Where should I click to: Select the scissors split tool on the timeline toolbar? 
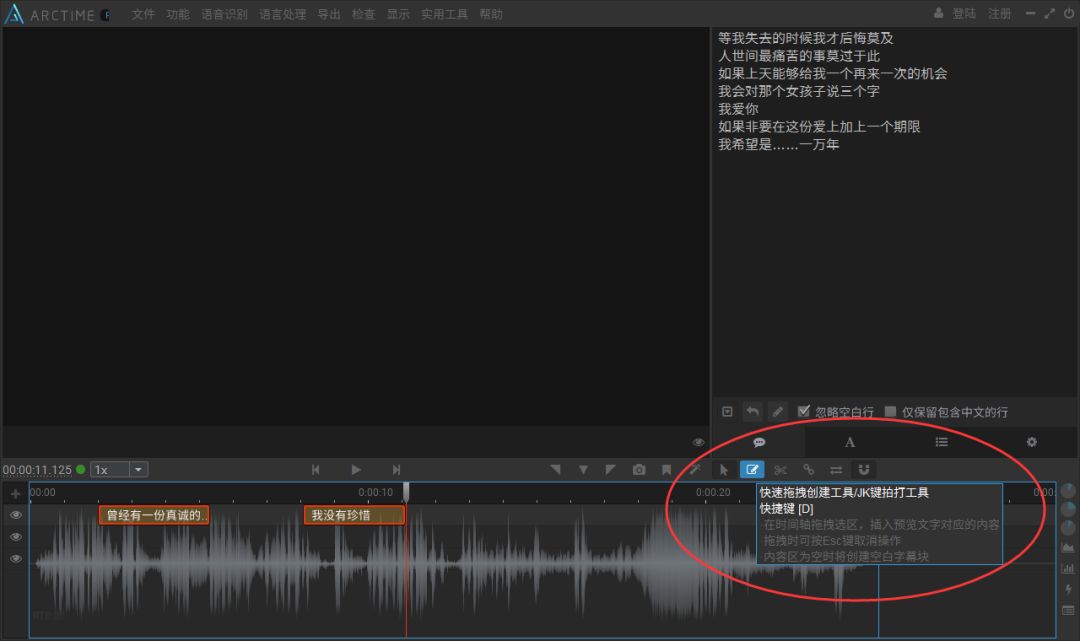pyautogui.click(x=782, y=469)
